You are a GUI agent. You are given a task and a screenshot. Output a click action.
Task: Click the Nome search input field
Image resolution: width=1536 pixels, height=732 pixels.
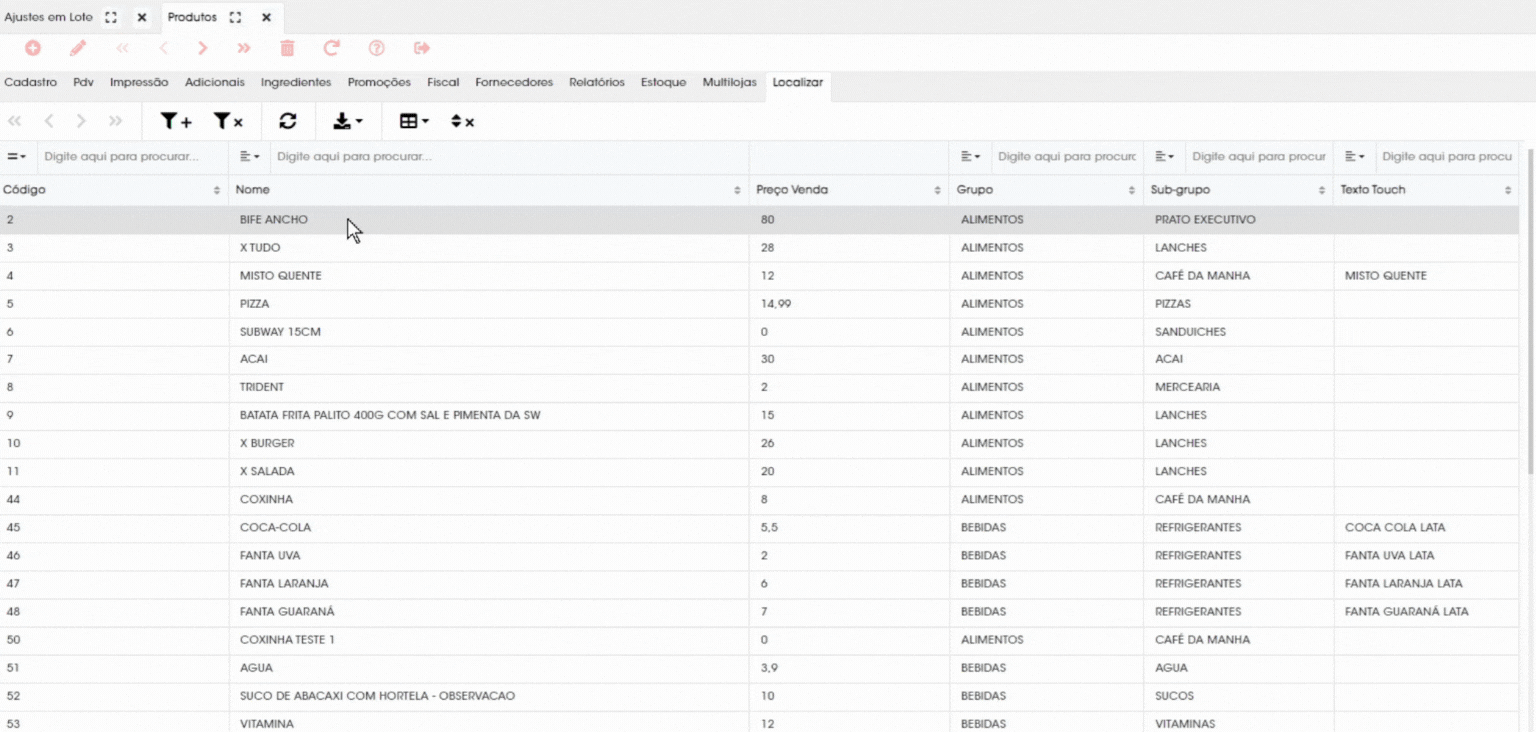(509, 157)
